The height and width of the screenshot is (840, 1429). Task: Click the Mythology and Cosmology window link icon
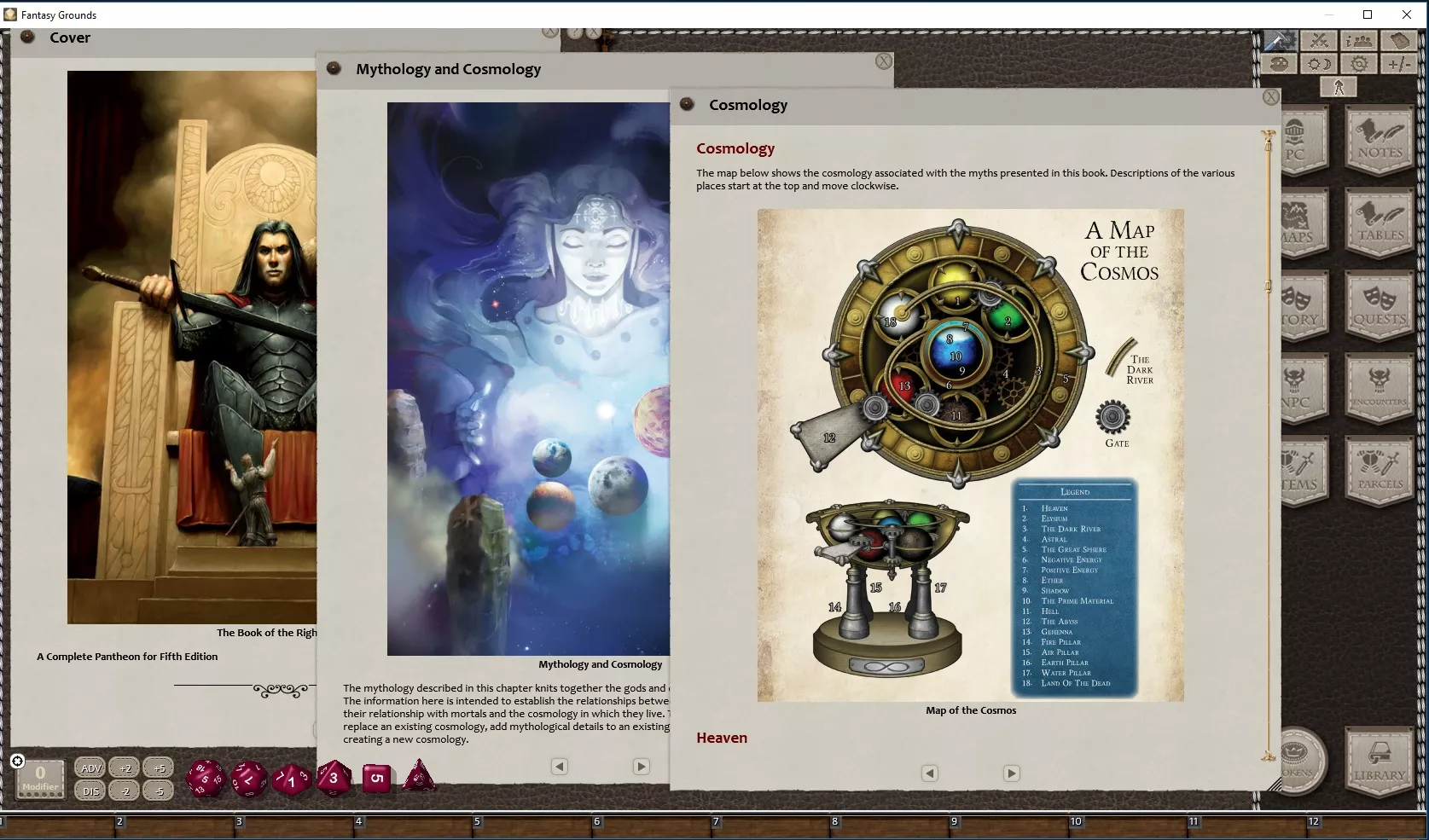tap(334, 68)
